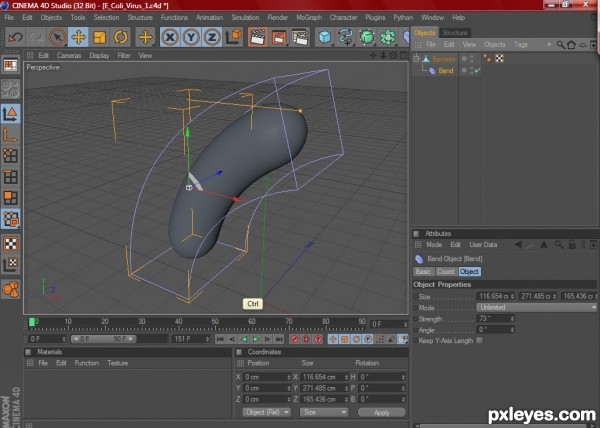This screenshot has height=428, width=600.
Task: Open the viewport layout icon in left sidebar
Action: (x=10, y=65)
